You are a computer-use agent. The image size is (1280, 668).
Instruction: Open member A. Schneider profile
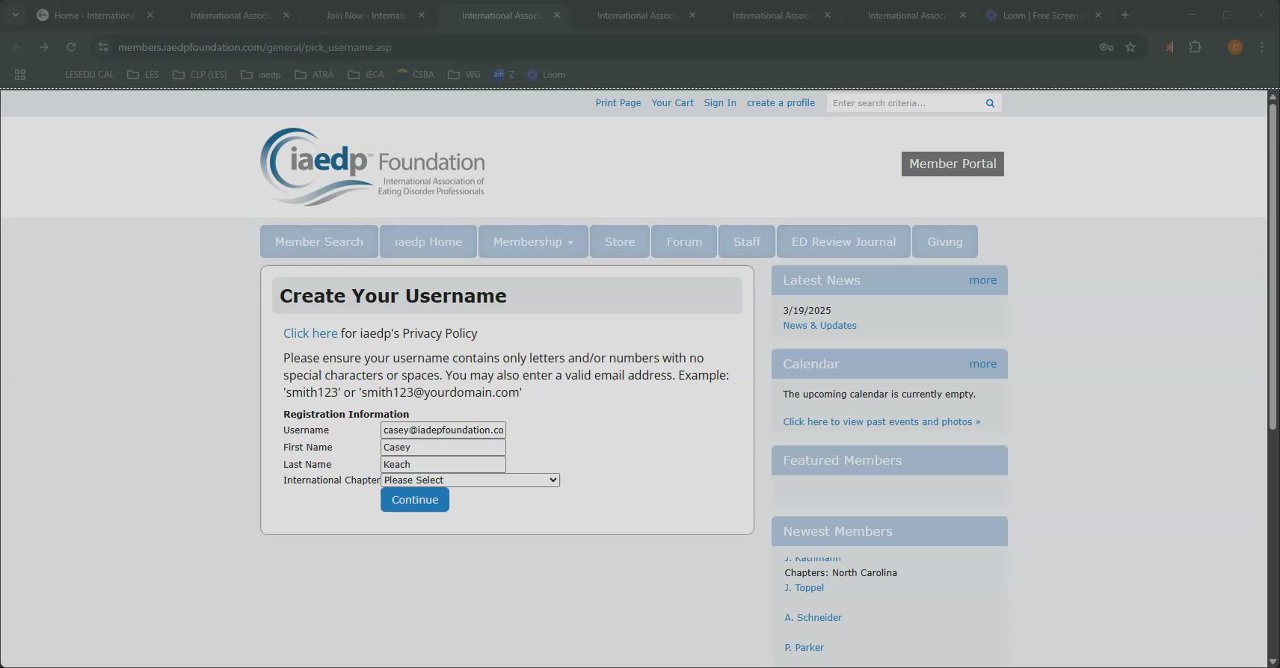[x=813, y=618]
